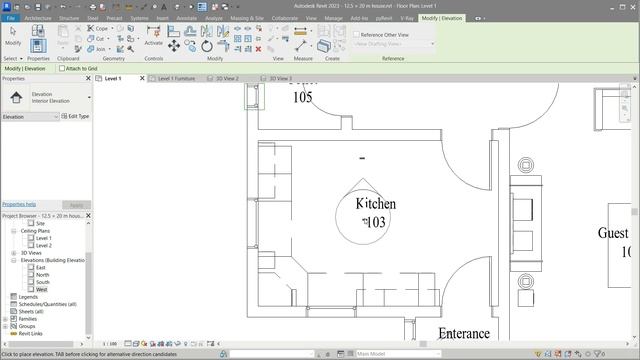Select the Modify arrow tool
Viewport: 640px width, 360px height.
tap(13, 35)
